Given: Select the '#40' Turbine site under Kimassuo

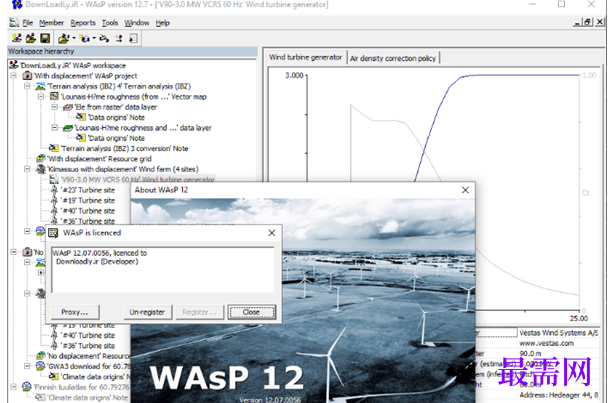Looking at the screenshot, I should (88, 211).
